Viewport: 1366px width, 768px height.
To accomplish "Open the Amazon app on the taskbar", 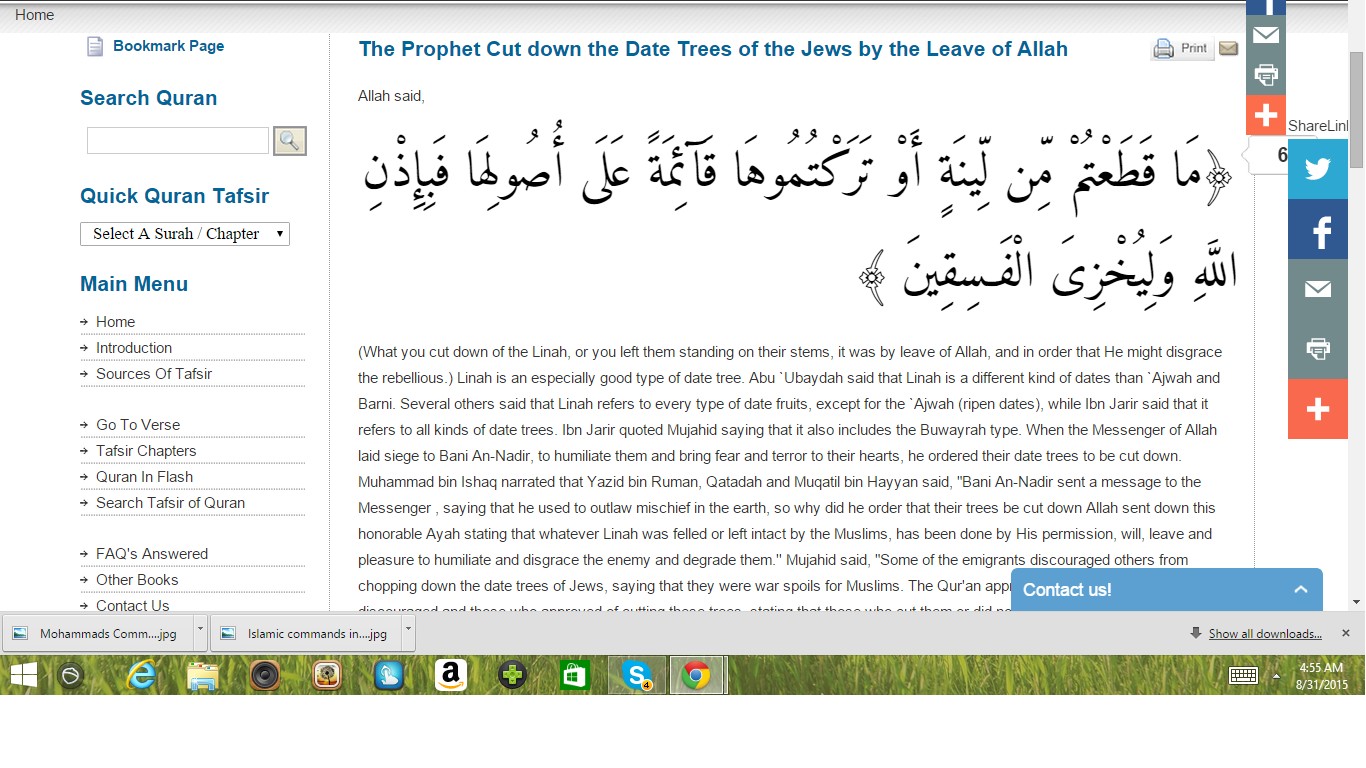I will point(451,676).
